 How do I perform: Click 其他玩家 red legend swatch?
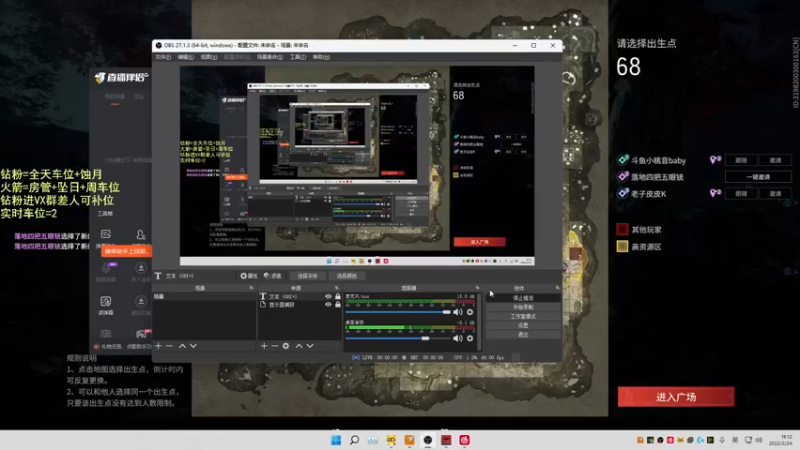point(622,230)
